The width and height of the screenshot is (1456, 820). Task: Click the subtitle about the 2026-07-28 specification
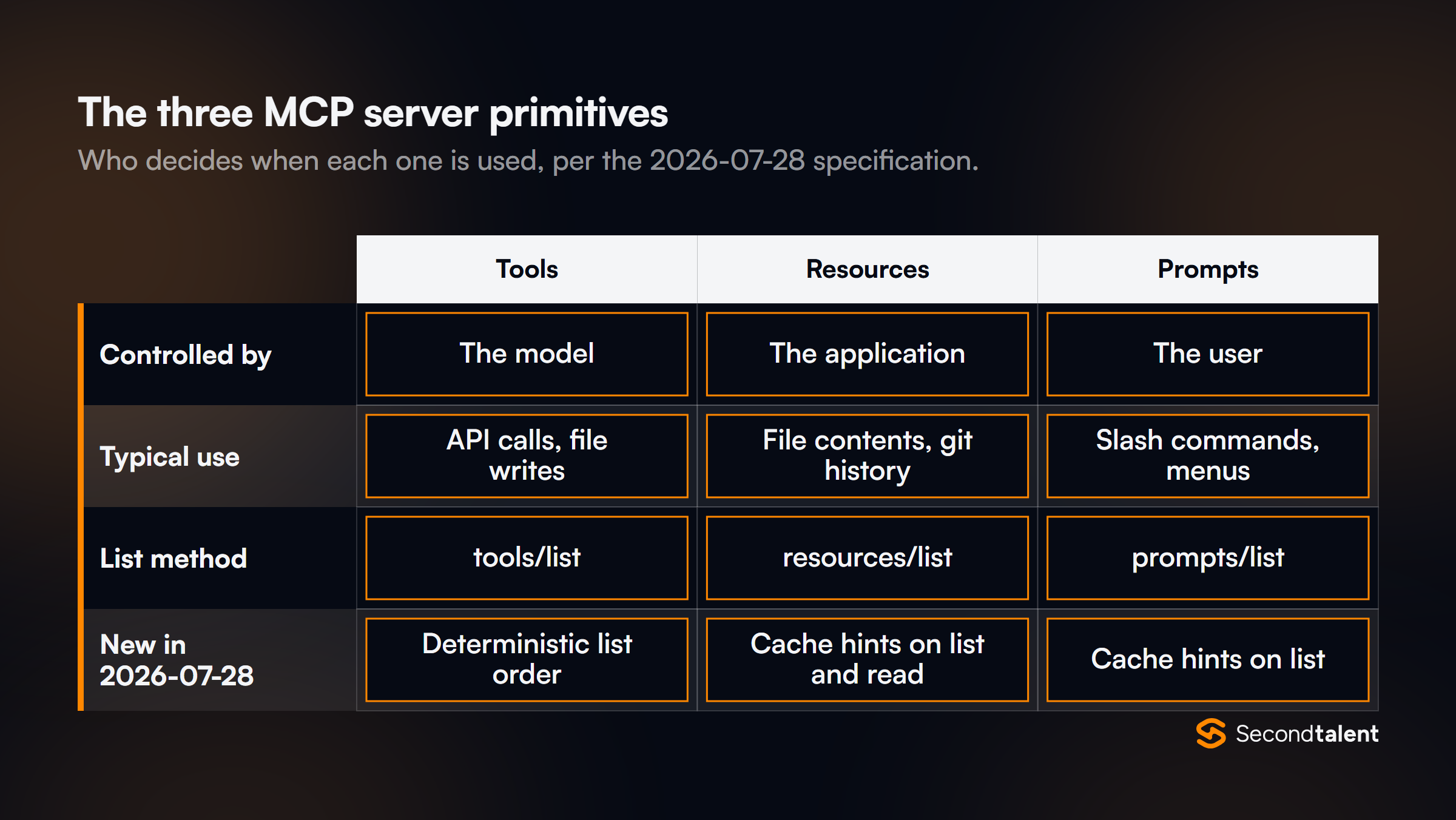pyautogui.click(x=528, y=161)
